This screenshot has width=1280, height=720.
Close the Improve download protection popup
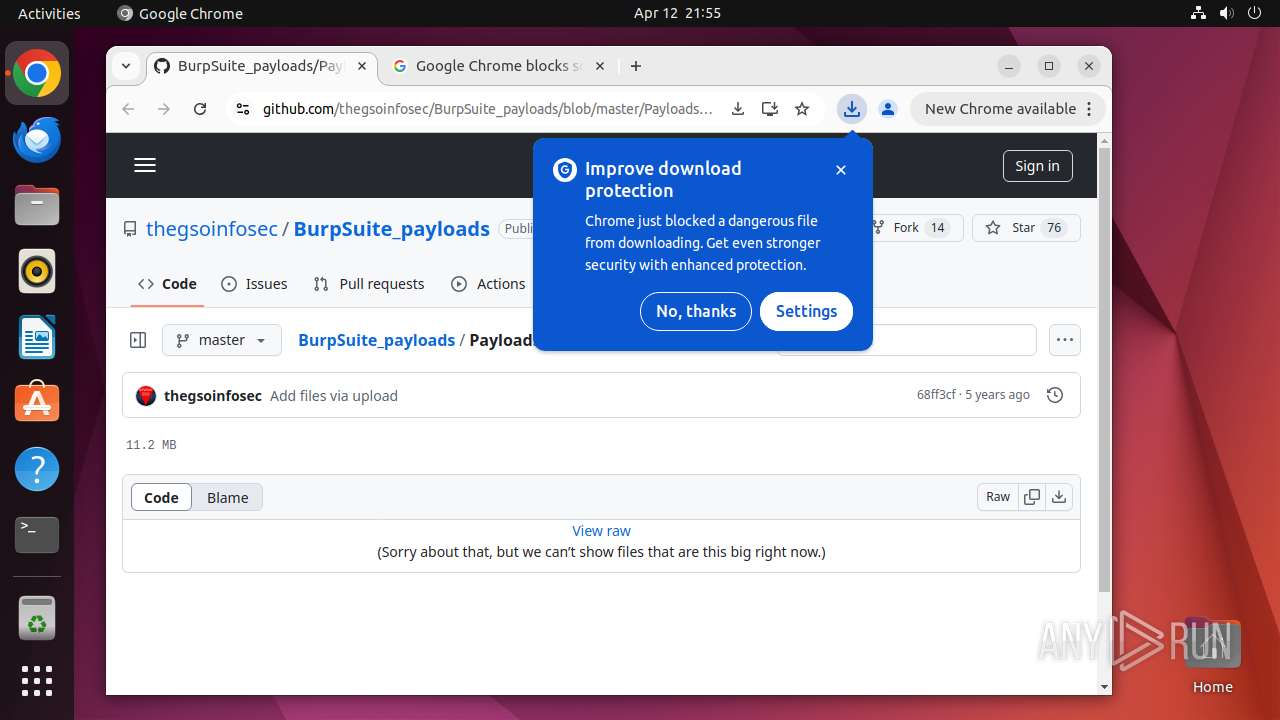tap(841, 170)
